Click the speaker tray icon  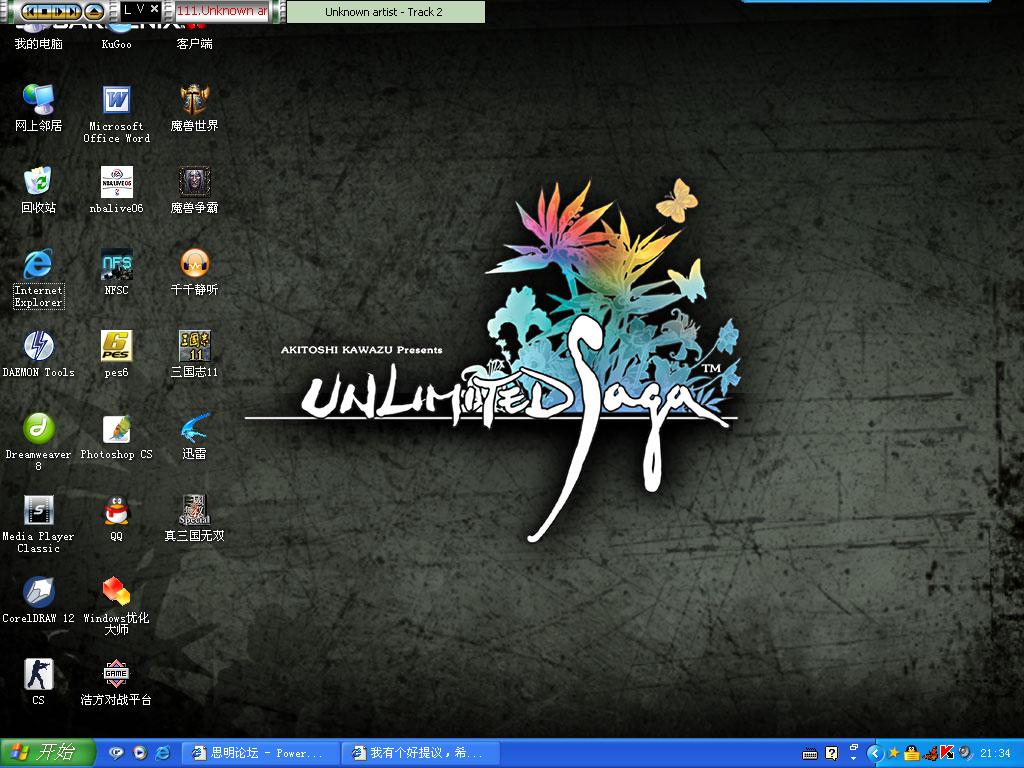[965, 754]
